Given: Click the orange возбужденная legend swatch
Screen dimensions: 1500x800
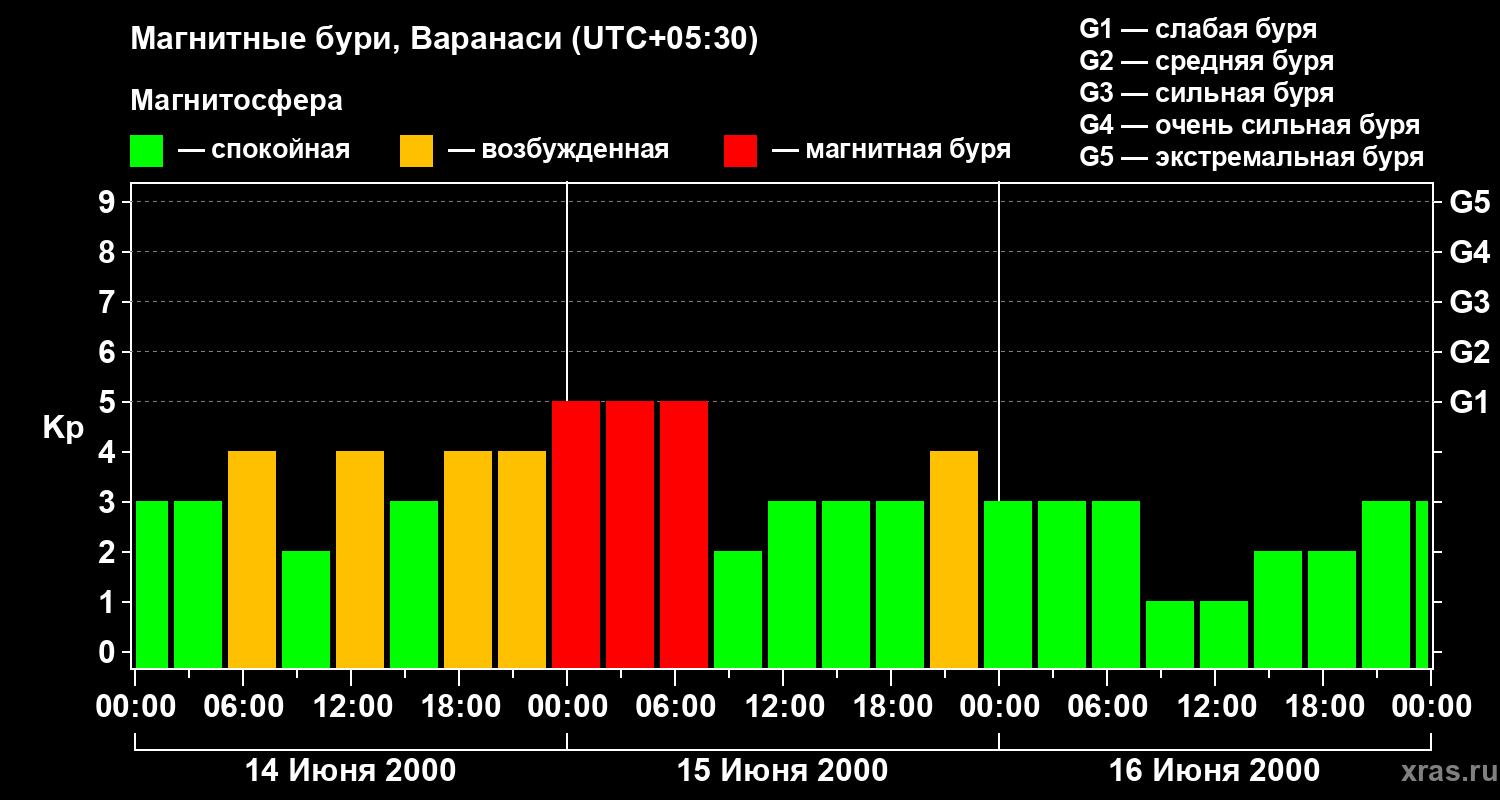Looking at the screenshot, I should [416, 151].
